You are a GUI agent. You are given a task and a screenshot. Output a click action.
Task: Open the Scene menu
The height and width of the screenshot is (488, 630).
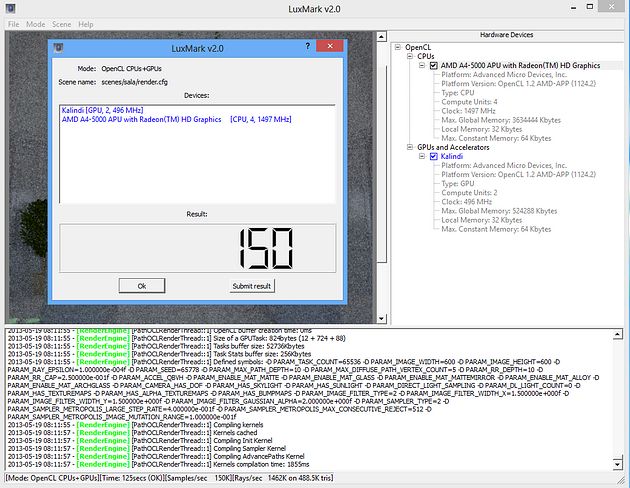click(61, 24)
